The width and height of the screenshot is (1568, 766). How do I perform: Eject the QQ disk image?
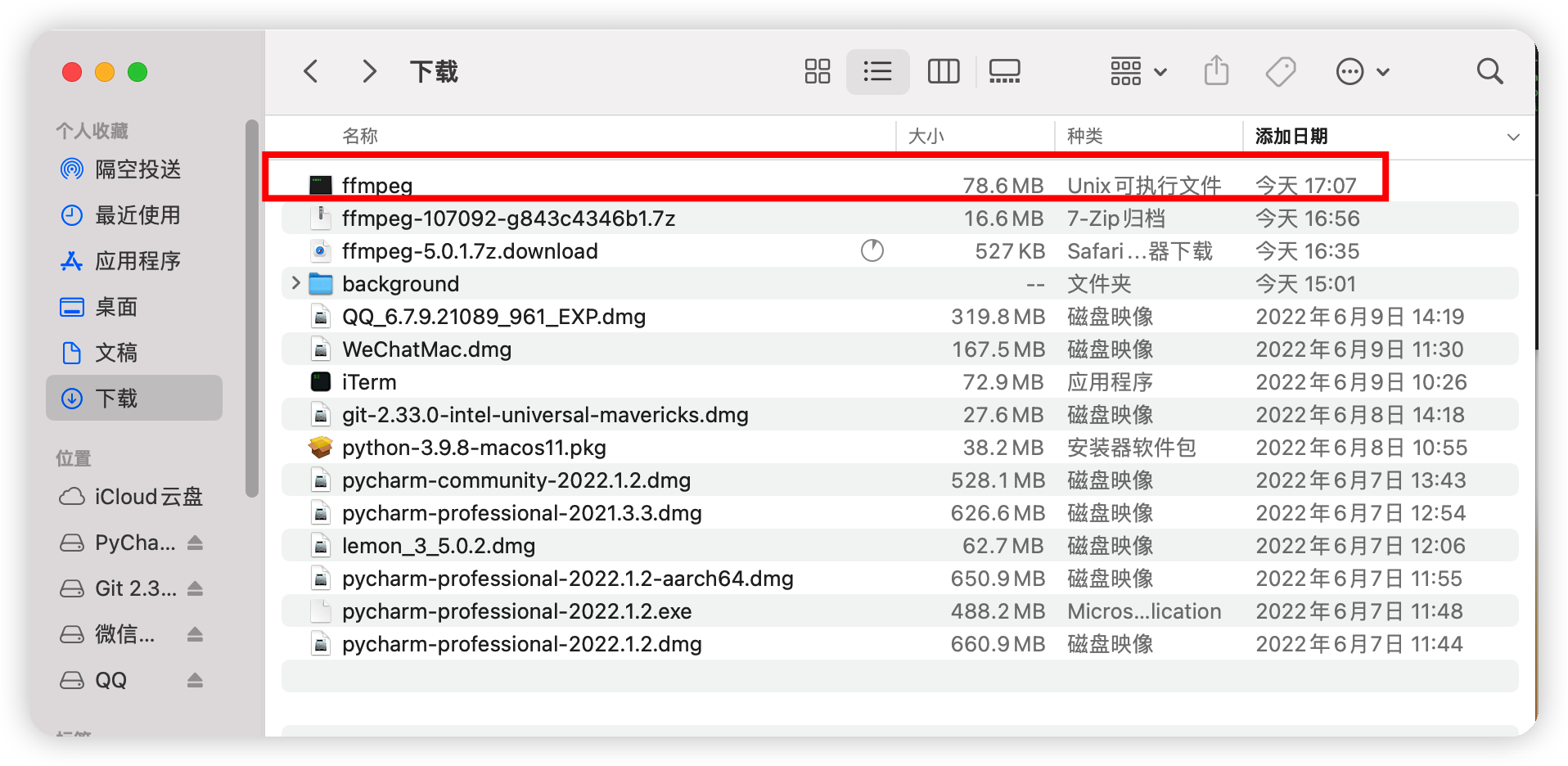click(x=195, y=679)
